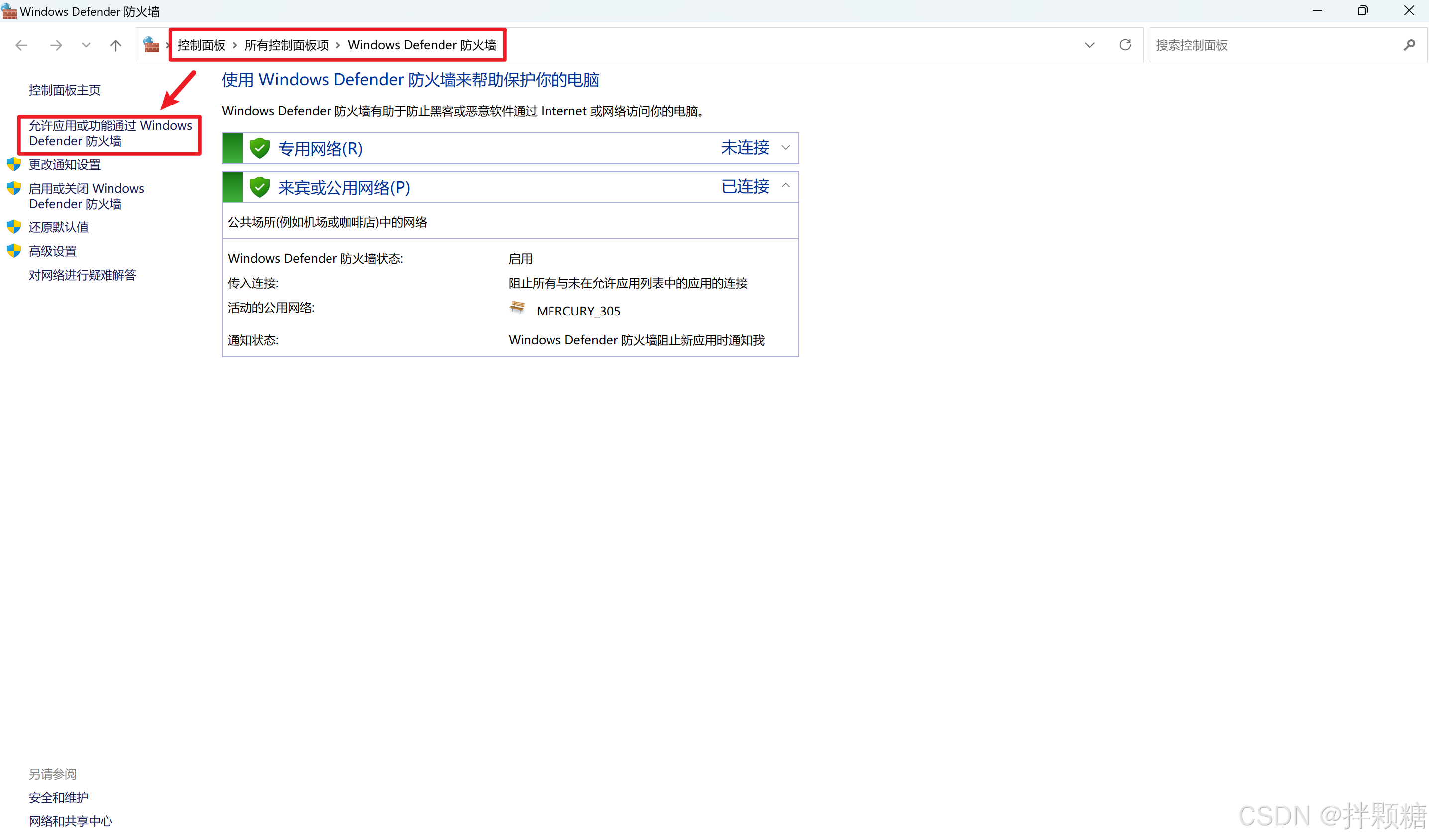Click 还原默认值 link
This screenshot has width=1429, height=840.
click(x=58, y=227)
